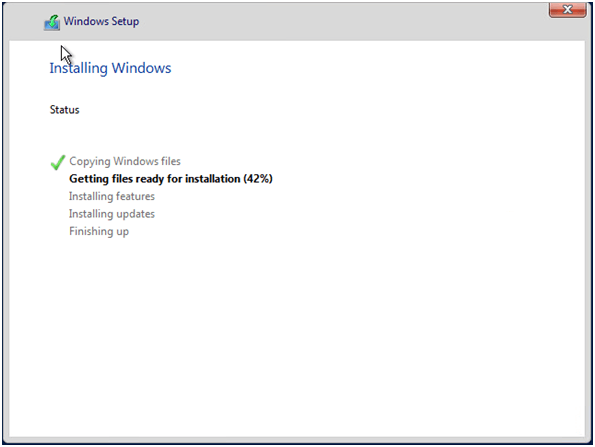Click the Installing Windows heading
595x447 pixels.
[x=110, y=68]
